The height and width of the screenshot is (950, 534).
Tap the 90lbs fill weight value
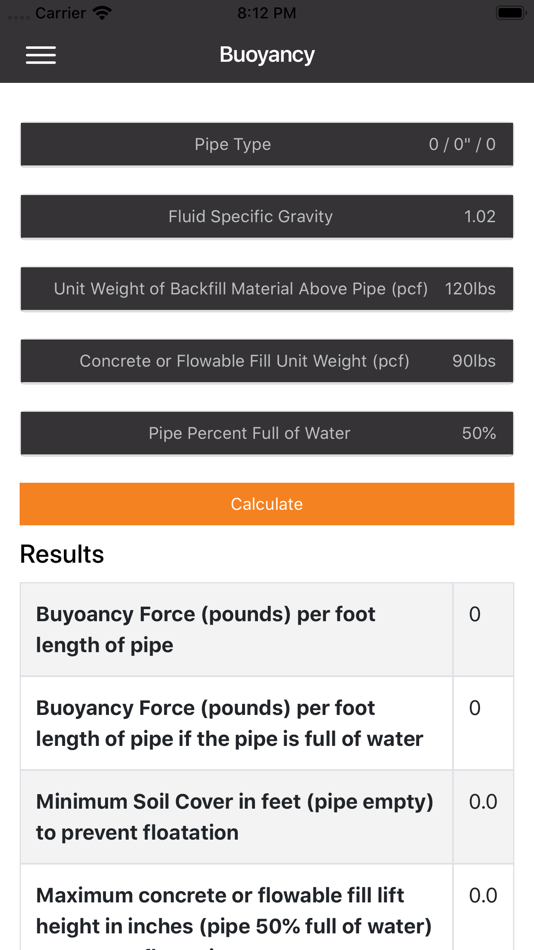pos(474,361)
